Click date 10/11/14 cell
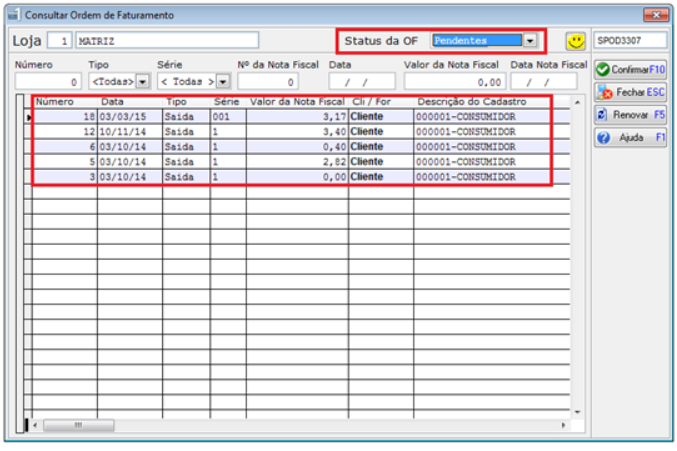The image size is (677, 451). tap(130, 132)
